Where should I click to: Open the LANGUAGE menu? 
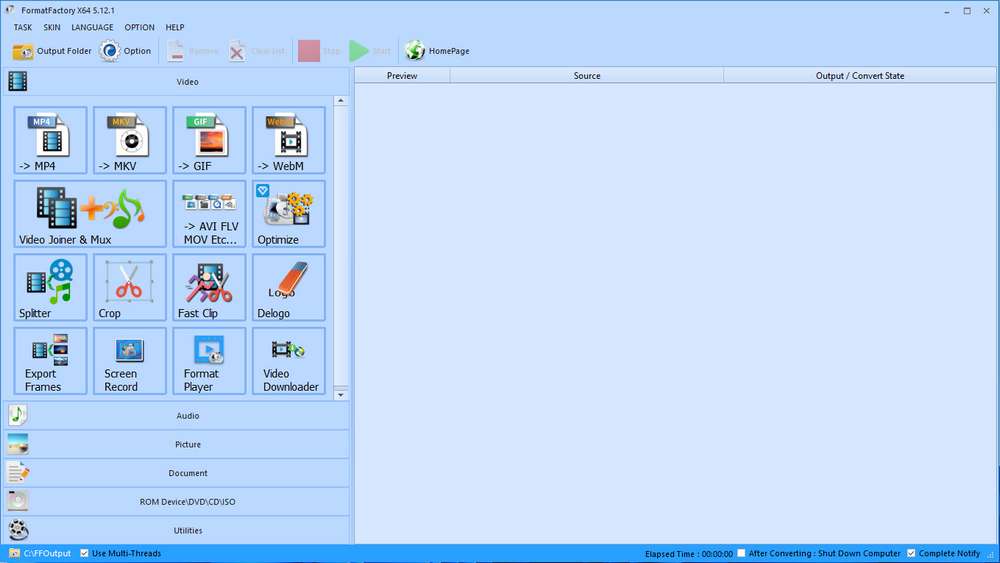click(92, 27)
